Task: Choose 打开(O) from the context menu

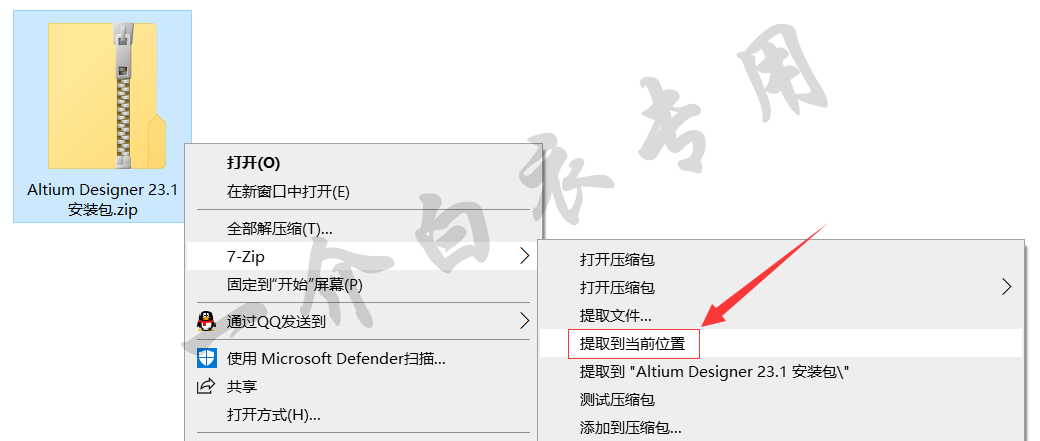Action: [x=253, y=162]
